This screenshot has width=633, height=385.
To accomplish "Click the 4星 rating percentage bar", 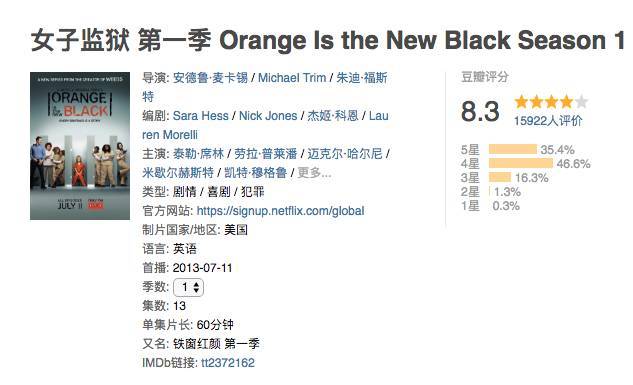I will click(x=520, y=163).
